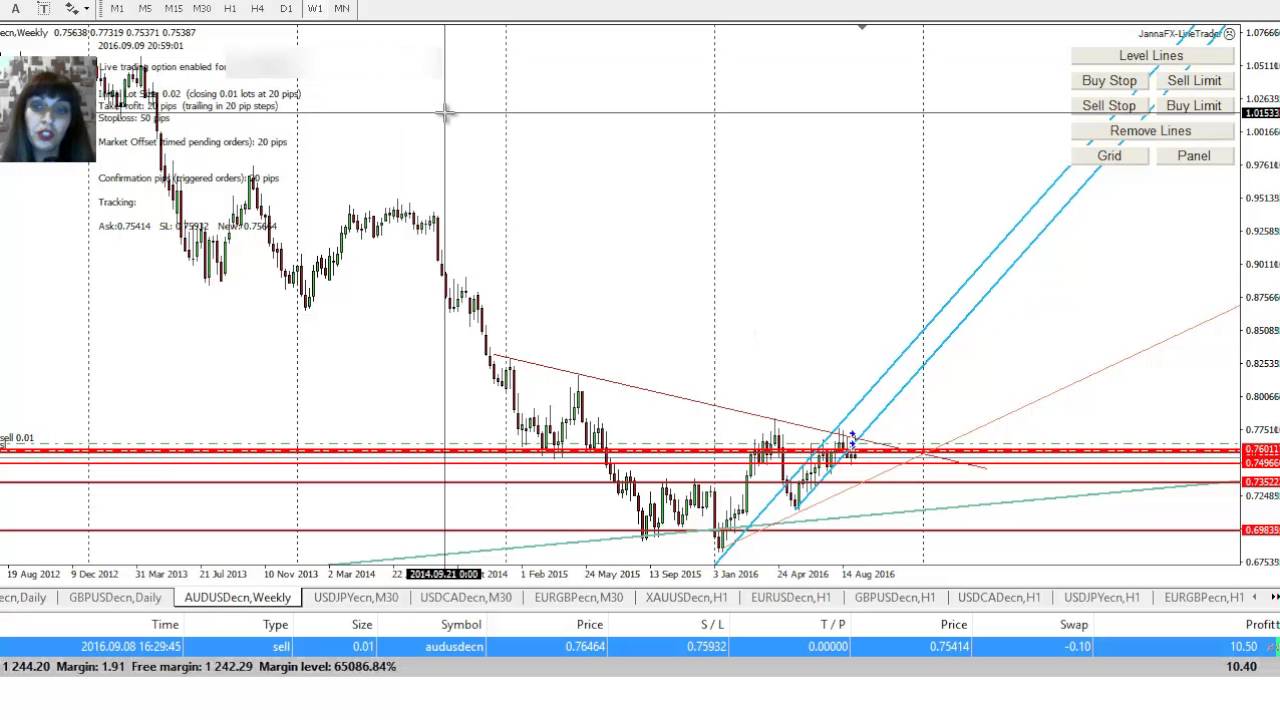
Task: Open the arrows objects tool
Action: tap(72, 8)
